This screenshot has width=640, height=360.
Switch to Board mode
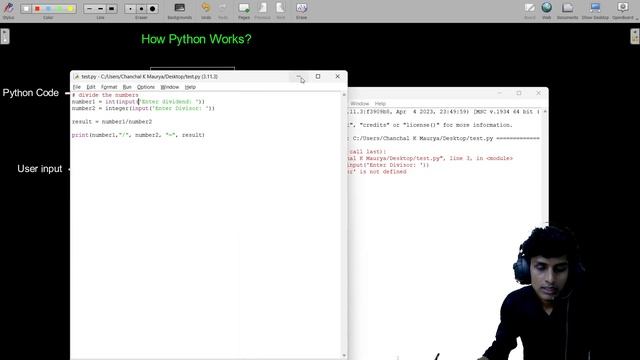tap(530, 10)
